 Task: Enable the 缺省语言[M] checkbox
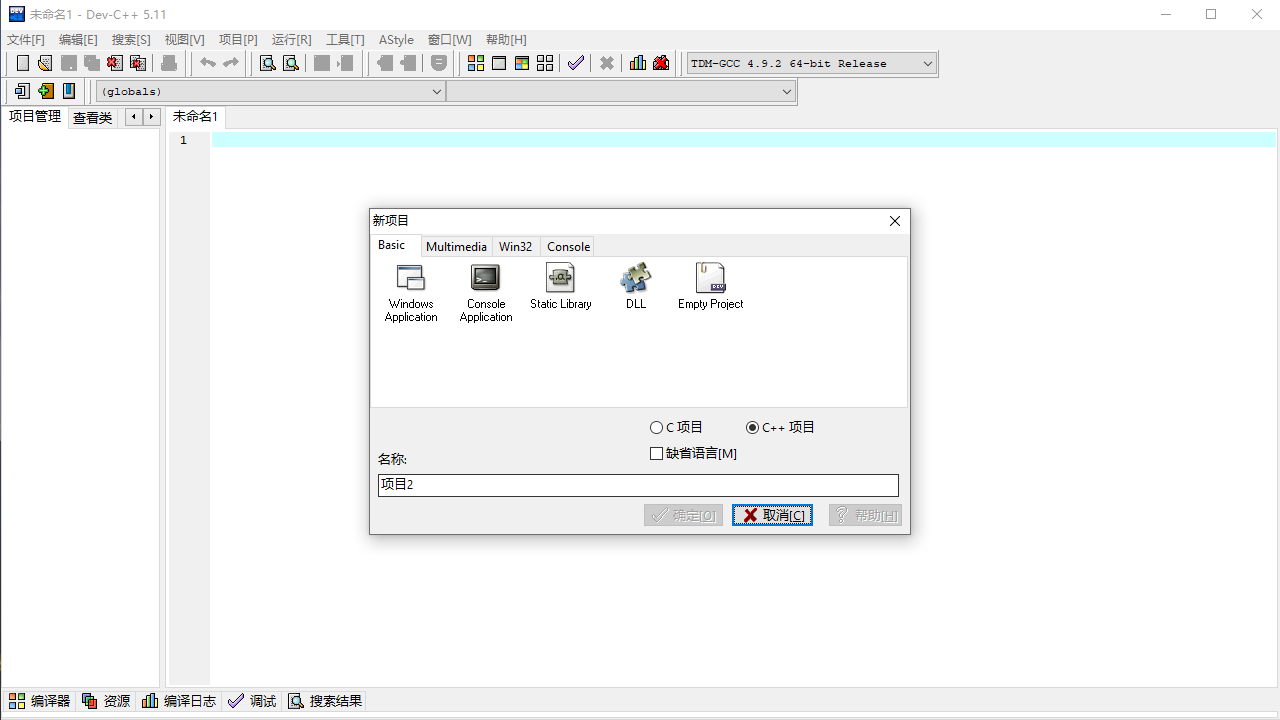click(657, 453)
